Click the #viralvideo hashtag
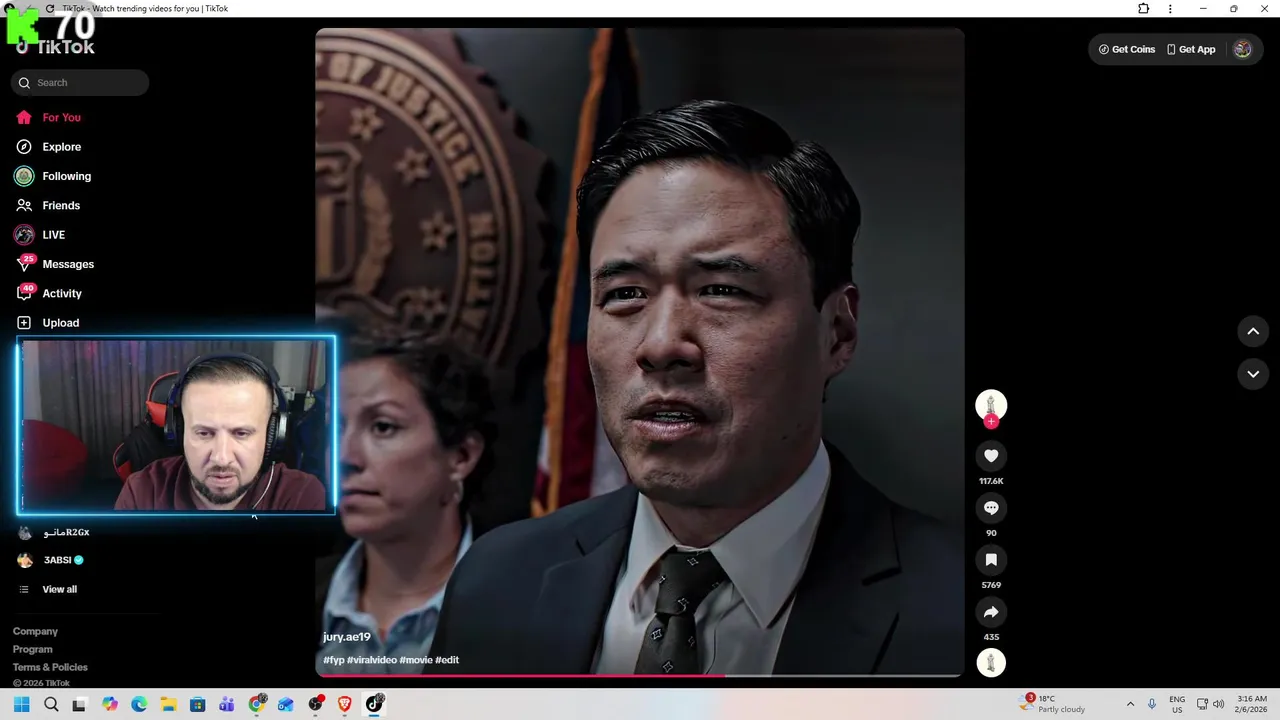This screenshot has height=720, width=1280. 371,660
